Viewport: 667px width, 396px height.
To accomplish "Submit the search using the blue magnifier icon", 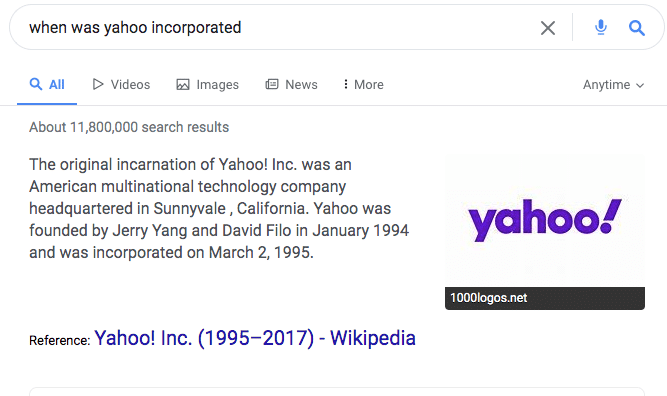I will tap(636, 28).
